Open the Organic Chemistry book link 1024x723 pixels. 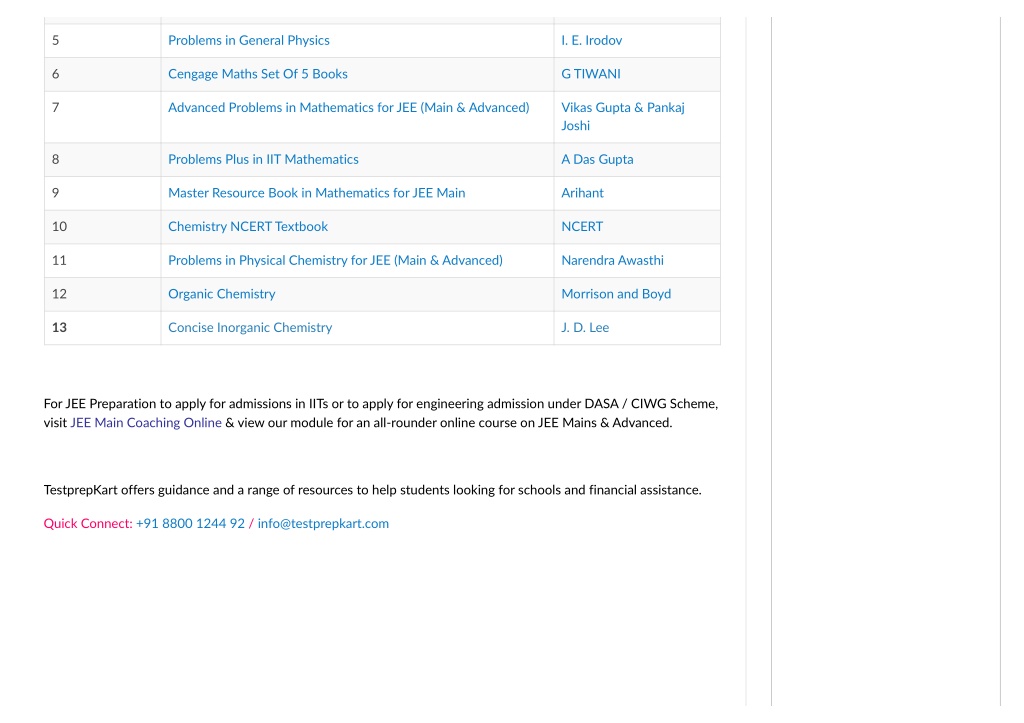click(x=222, y=294)
